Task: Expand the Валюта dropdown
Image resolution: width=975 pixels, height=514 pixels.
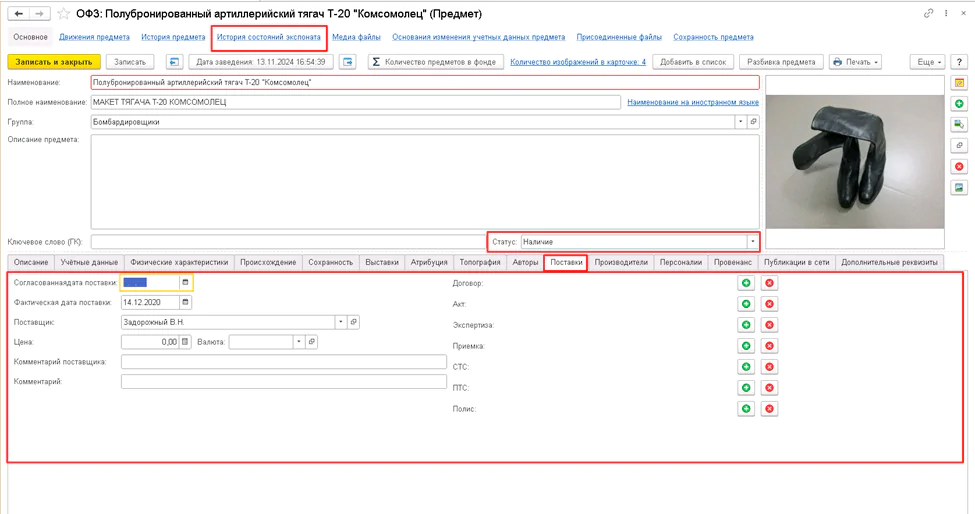Action: [299, 342]
